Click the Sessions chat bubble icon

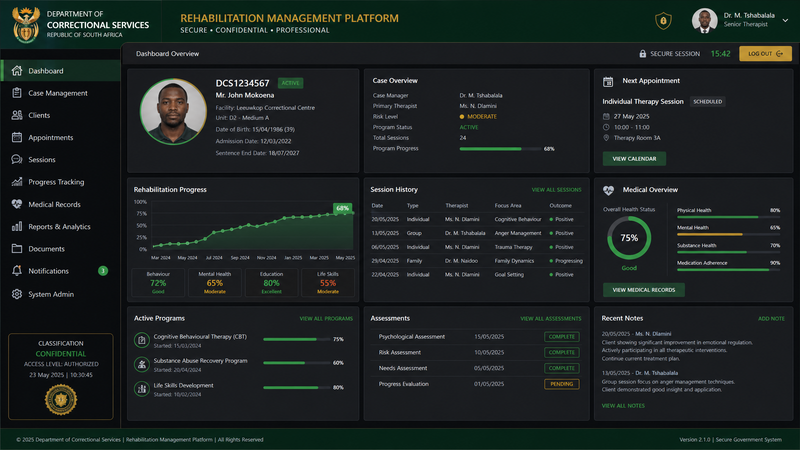17,159
